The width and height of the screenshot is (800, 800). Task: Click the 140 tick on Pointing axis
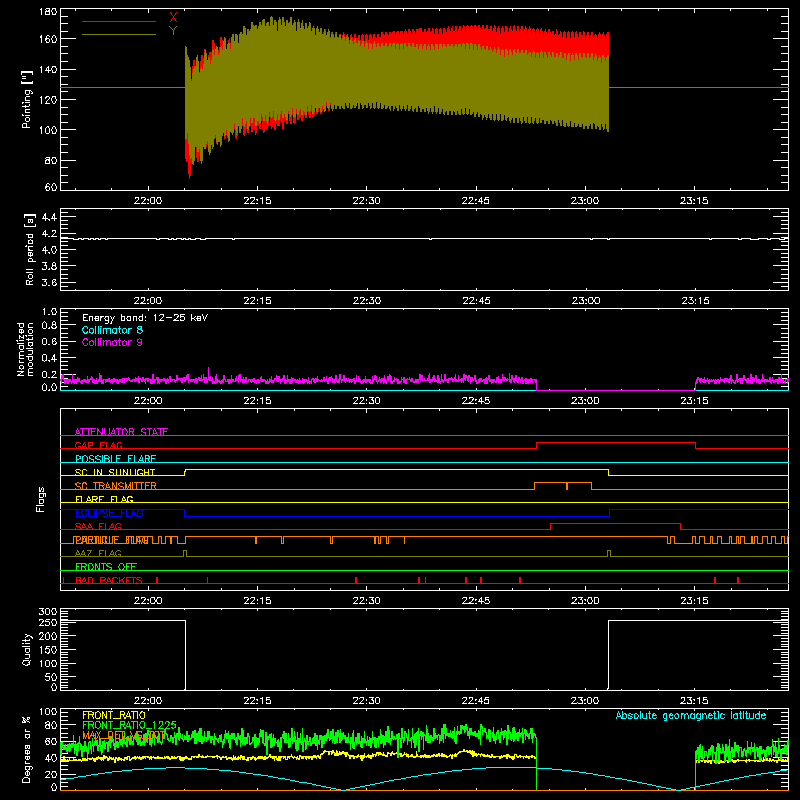[48, 69]
